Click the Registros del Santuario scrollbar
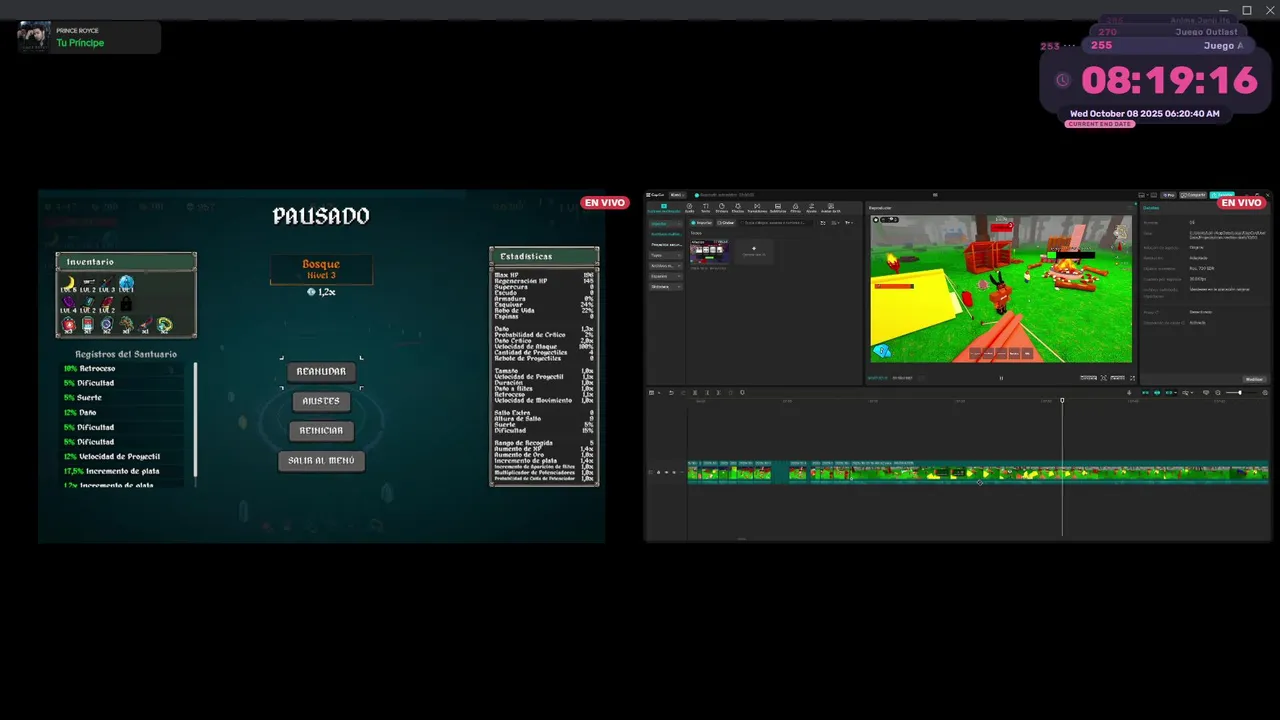 pos(195,418)
